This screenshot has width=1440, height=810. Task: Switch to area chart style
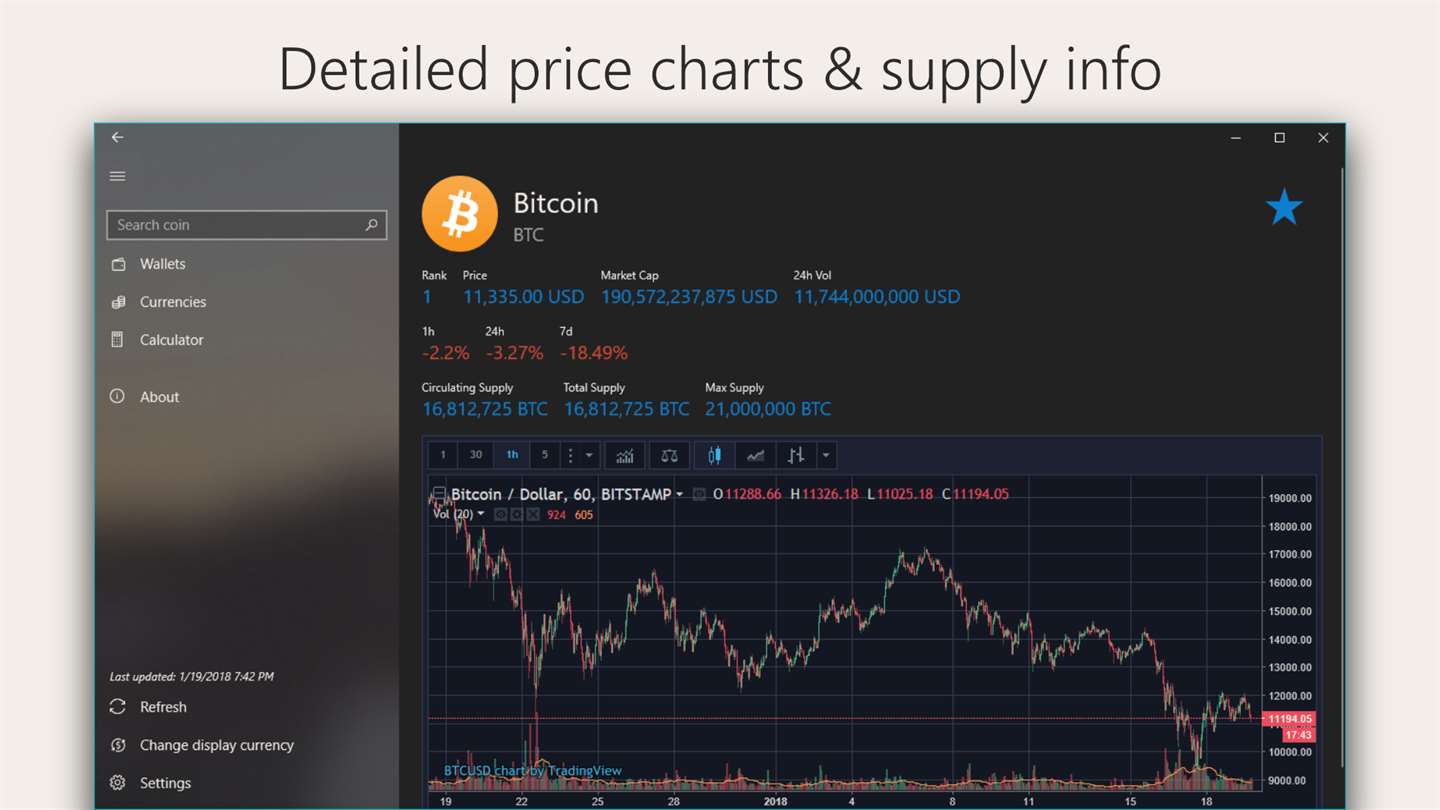click(756, 456)
